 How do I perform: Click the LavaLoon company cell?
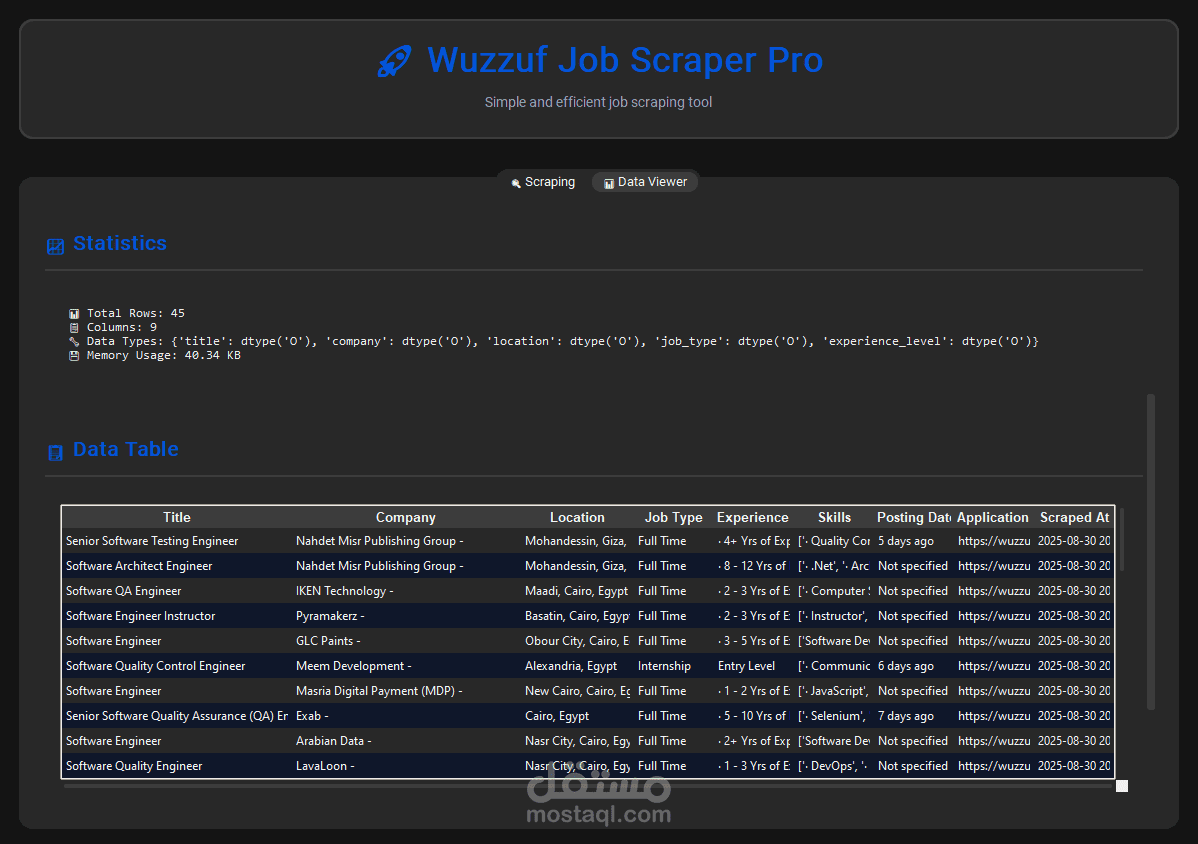pos(406,766)
